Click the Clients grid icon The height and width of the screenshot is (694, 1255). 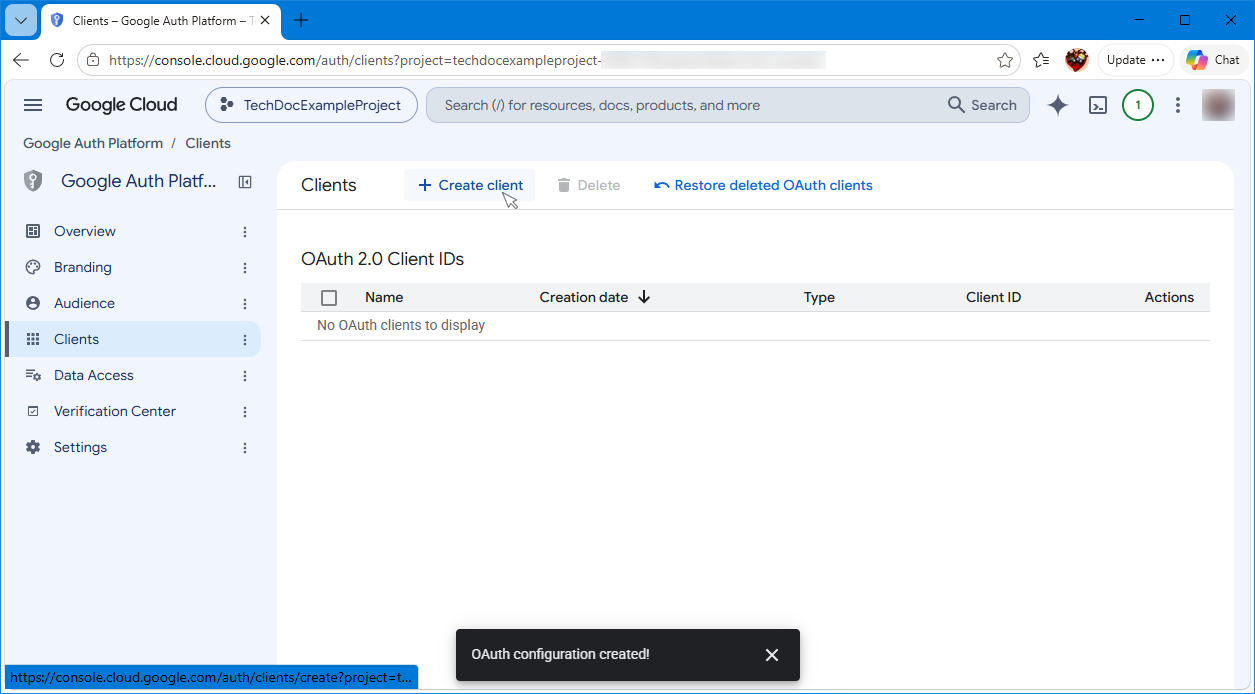(x=33, y=339)
